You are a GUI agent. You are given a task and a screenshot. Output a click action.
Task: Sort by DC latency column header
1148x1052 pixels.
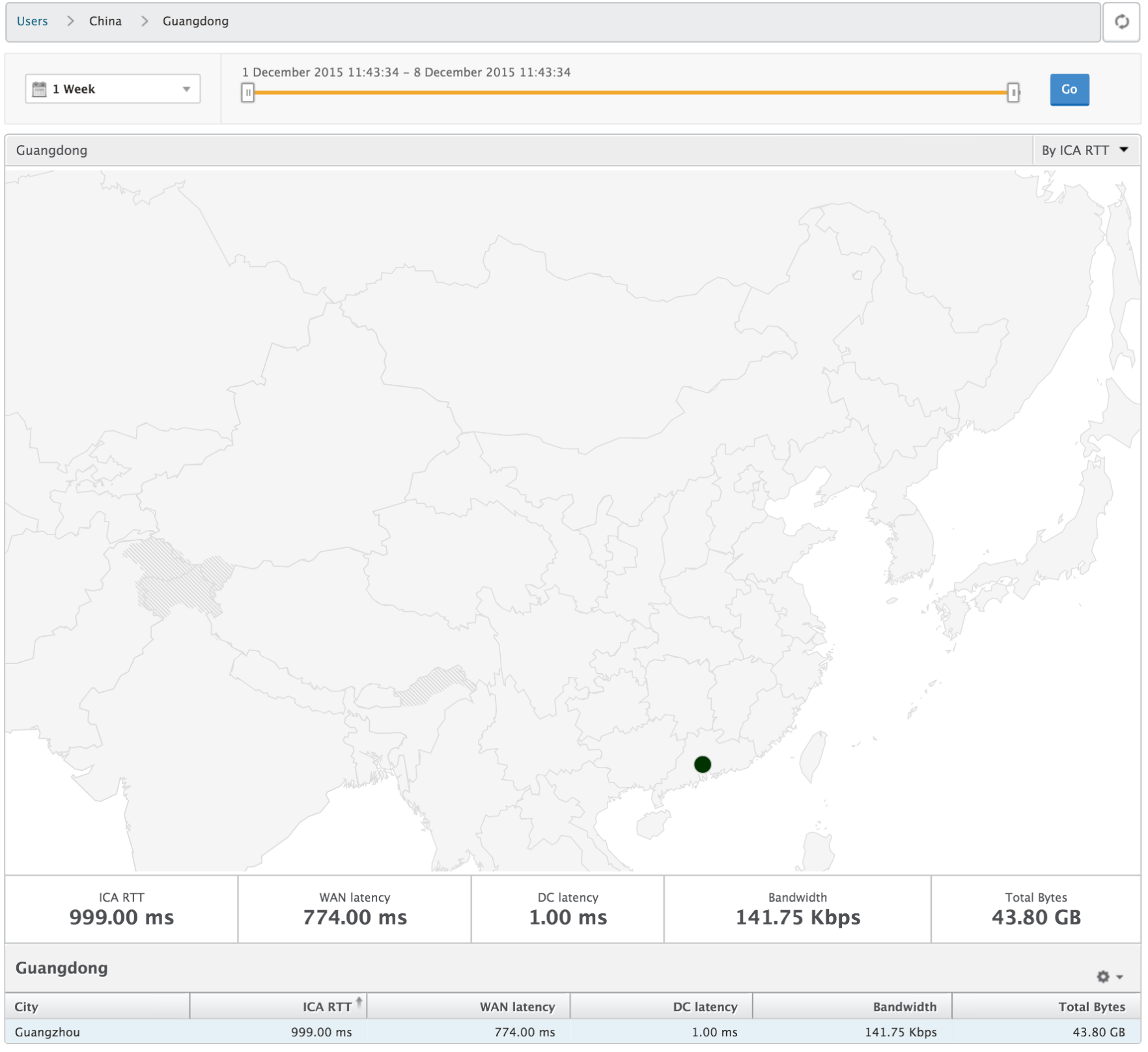click(705, 1006)
